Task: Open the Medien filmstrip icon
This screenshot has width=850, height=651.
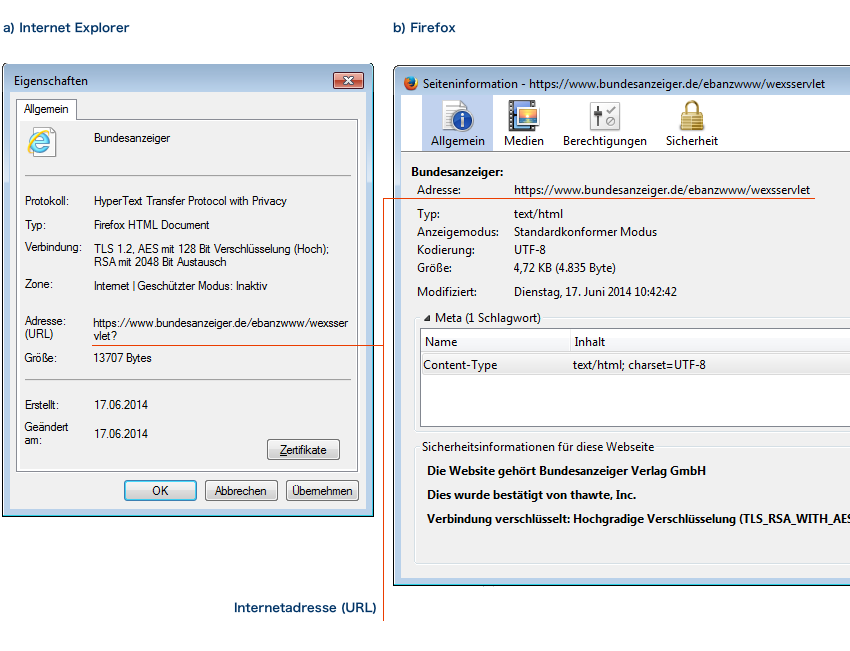Action: (x=523, y=115)
